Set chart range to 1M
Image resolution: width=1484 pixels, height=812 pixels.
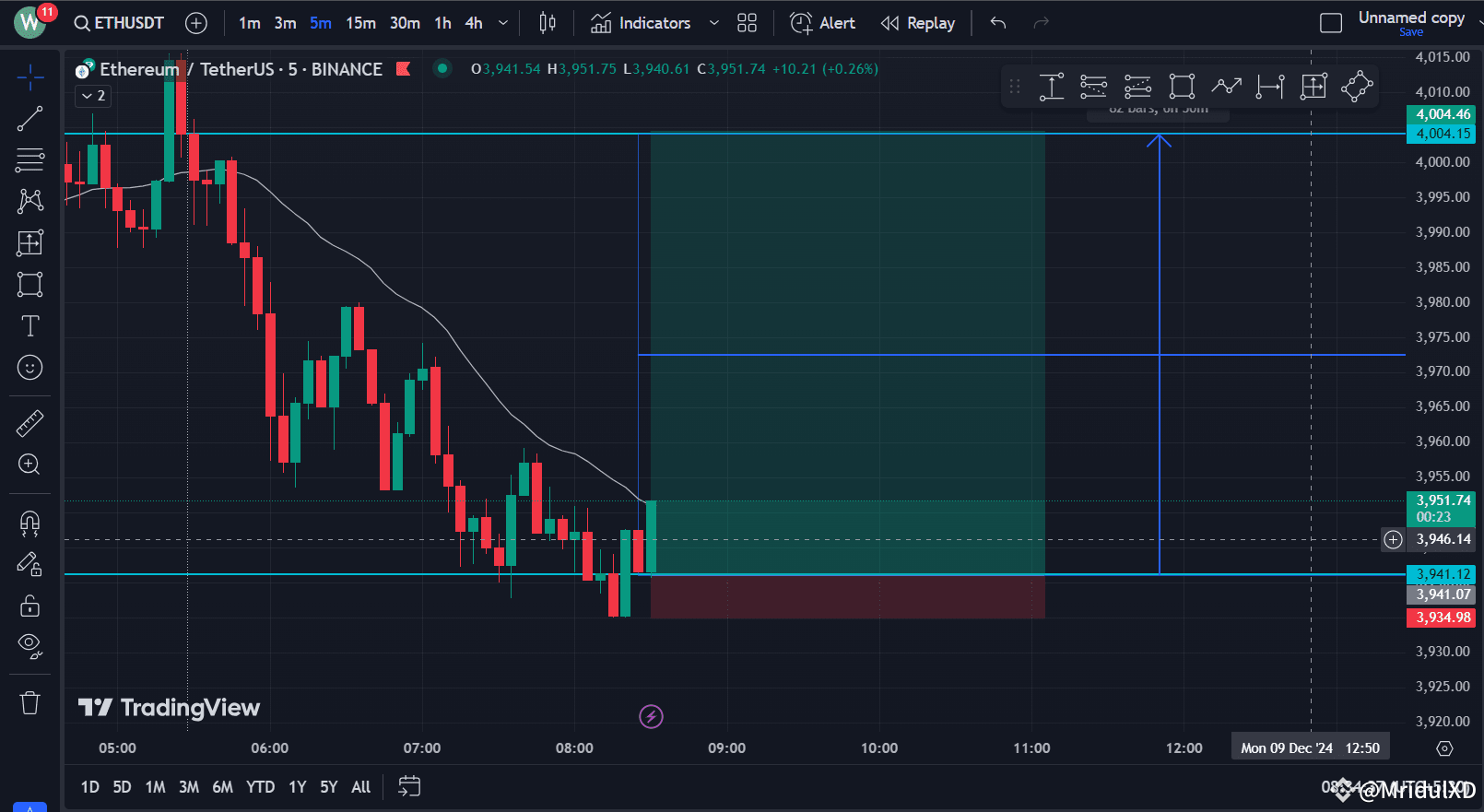pos(156,787)
